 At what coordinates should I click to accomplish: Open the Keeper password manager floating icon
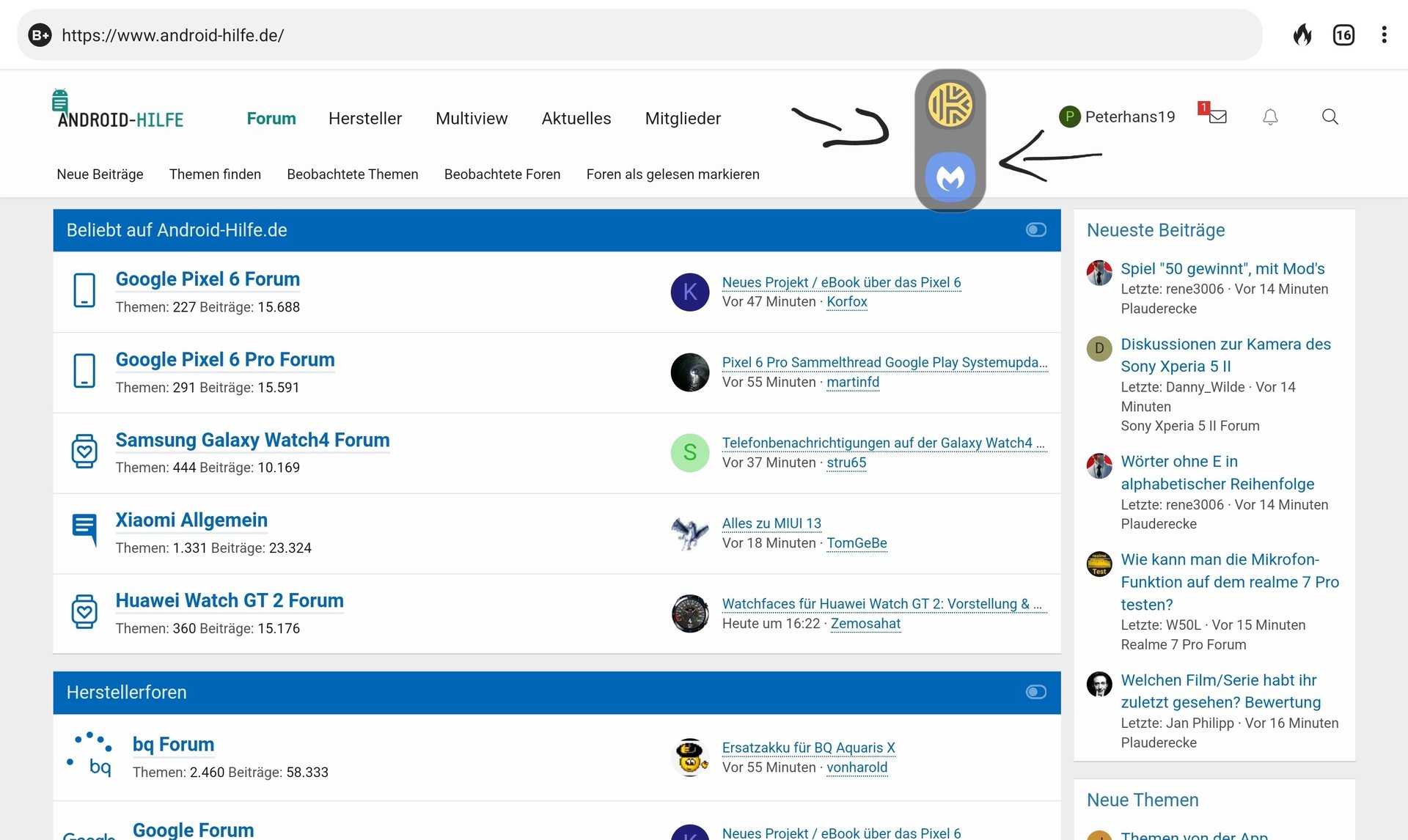click(x=950, y=104)
